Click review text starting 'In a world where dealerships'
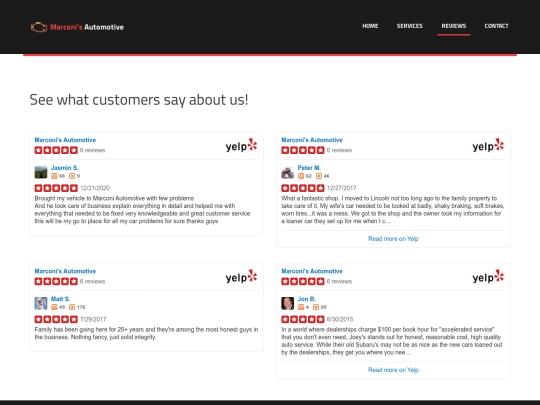This screenshot has width=540, height=405. pyautogui.click(x=392, y=341)
